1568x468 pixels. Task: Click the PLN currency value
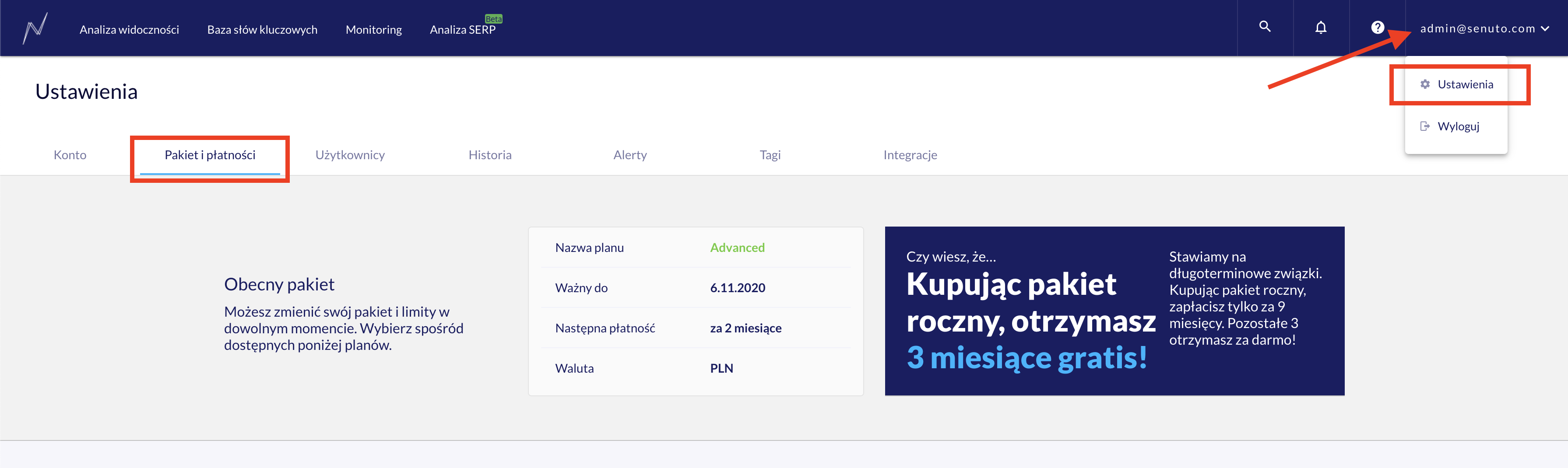tap(721, 368)
